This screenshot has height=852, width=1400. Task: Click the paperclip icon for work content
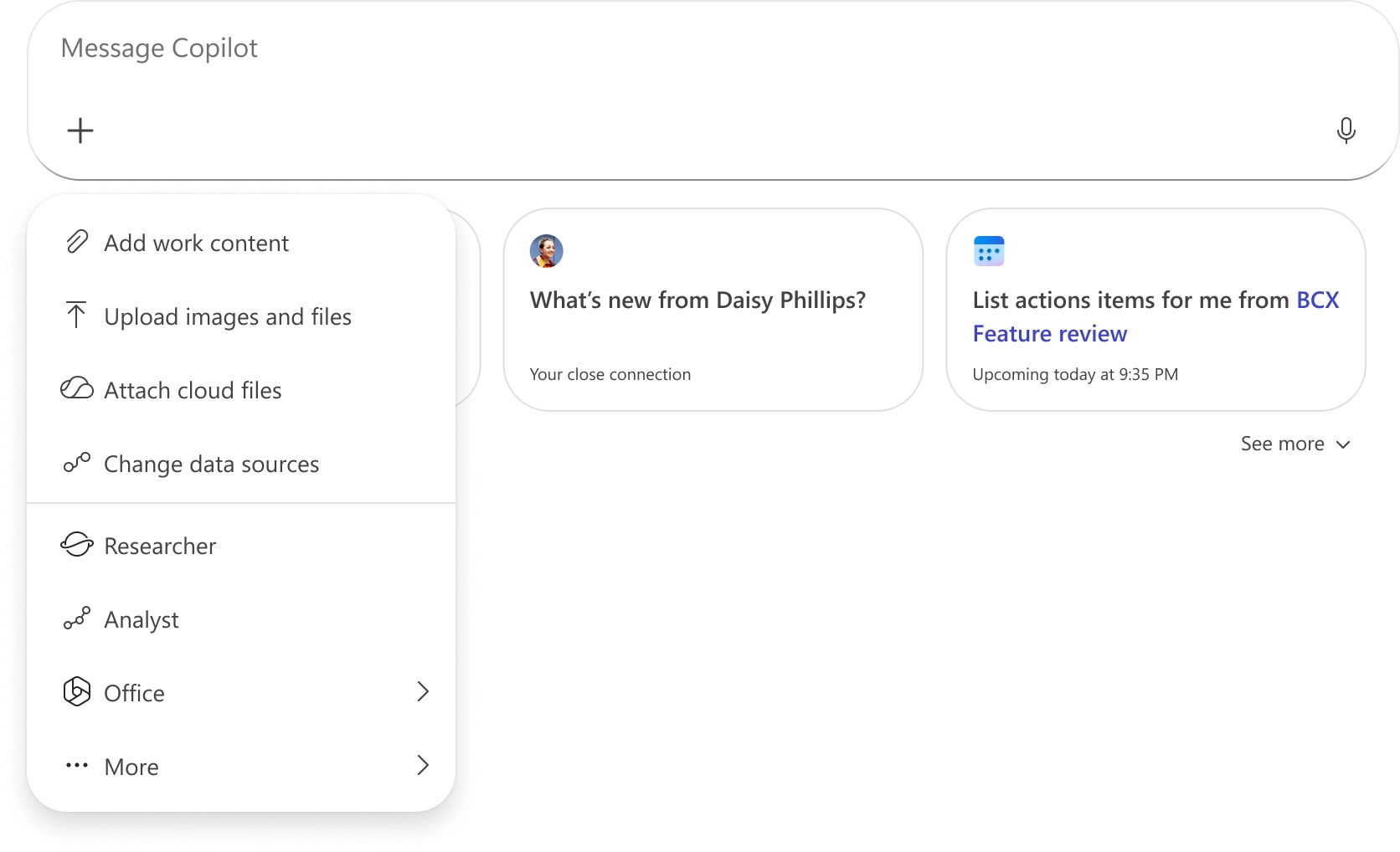coord(77,242)
